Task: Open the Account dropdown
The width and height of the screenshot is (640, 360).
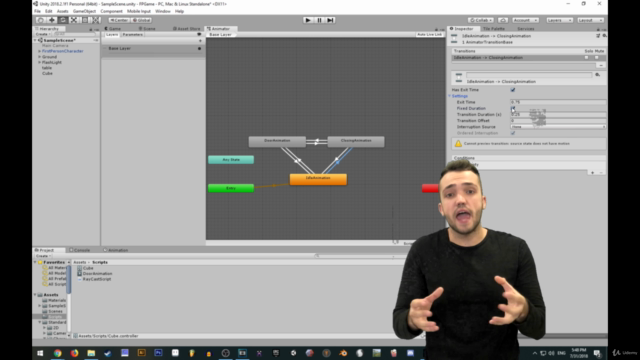Action: click(x=525, y=20)
